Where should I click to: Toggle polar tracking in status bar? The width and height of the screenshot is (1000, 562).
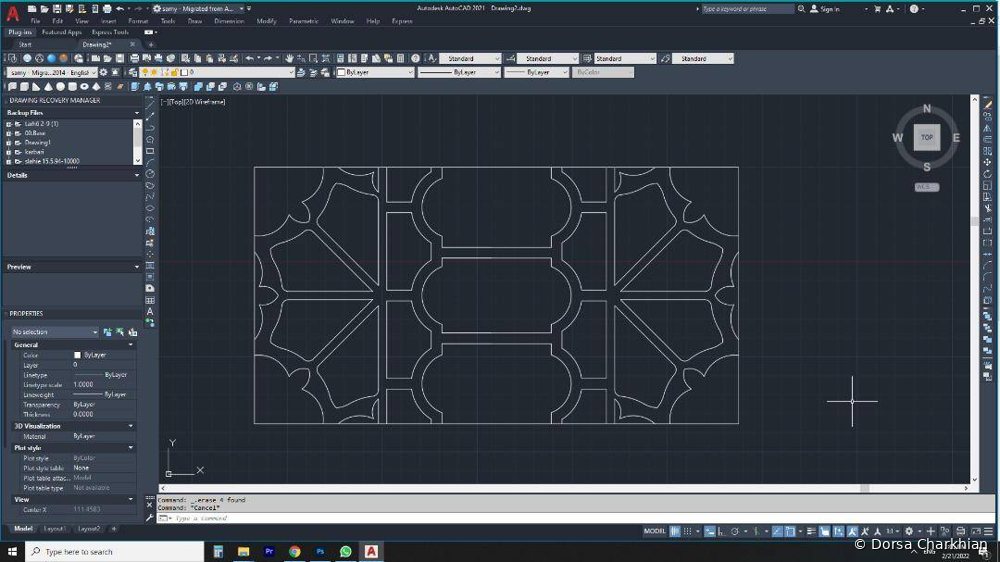tap(735, 531)
